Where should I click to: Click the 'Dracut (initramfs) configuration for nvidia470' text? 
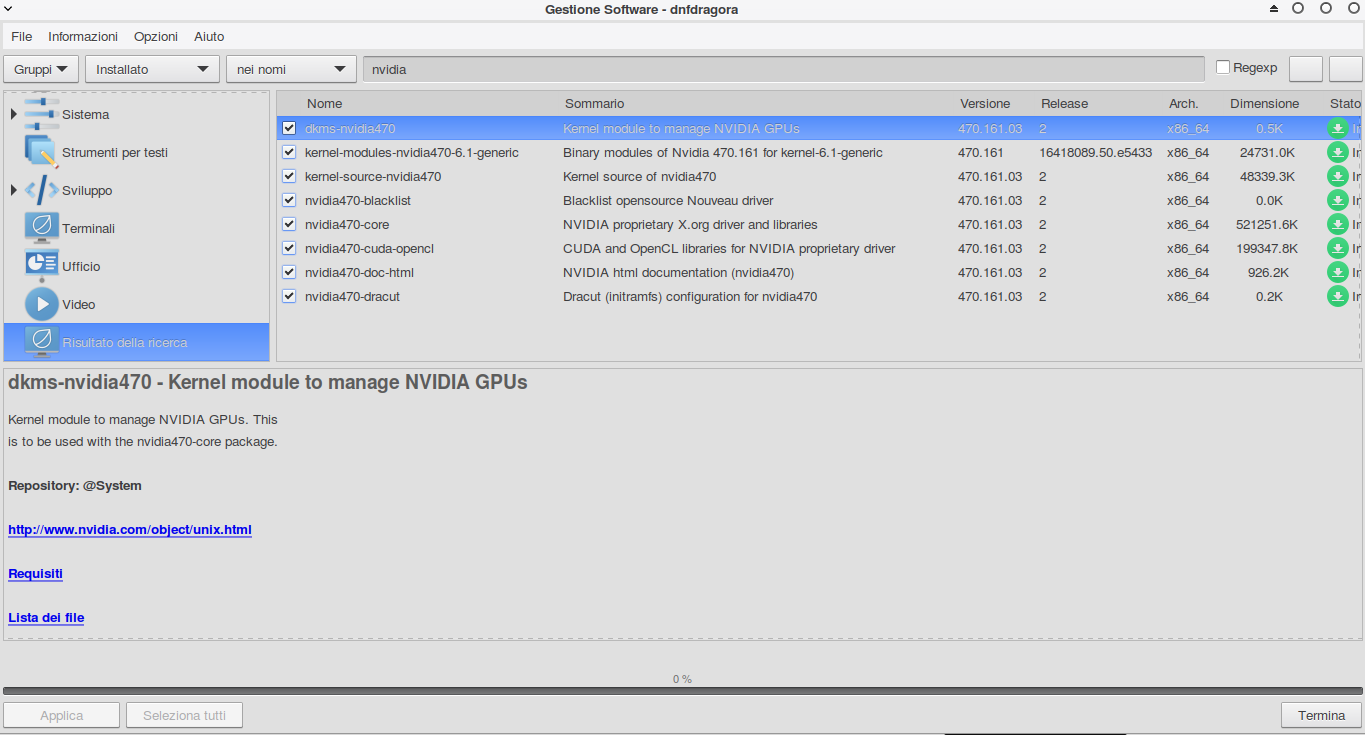pyautogui.click(x=690, y=296)
